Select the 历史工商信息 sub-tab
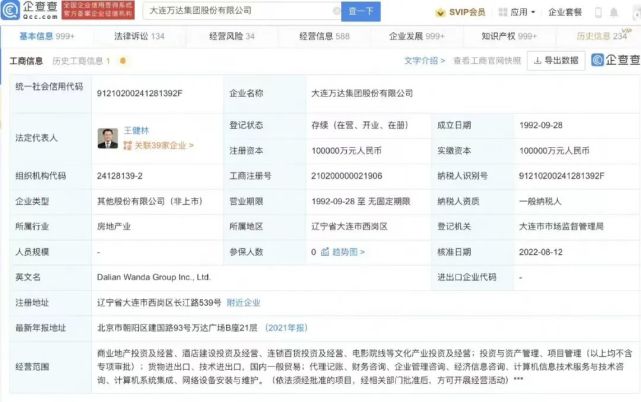Screen dimensions: 641x402 point(82,61)
